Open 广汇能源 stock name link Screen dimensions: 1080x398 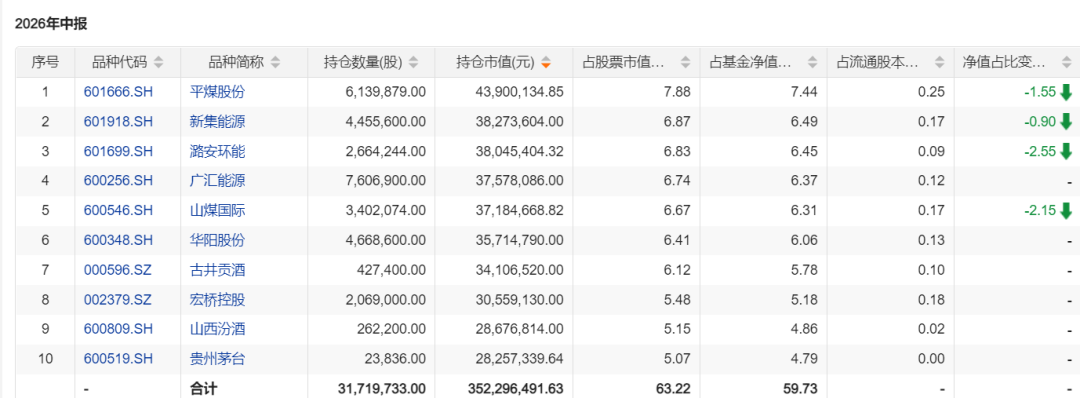click(217, 181)
